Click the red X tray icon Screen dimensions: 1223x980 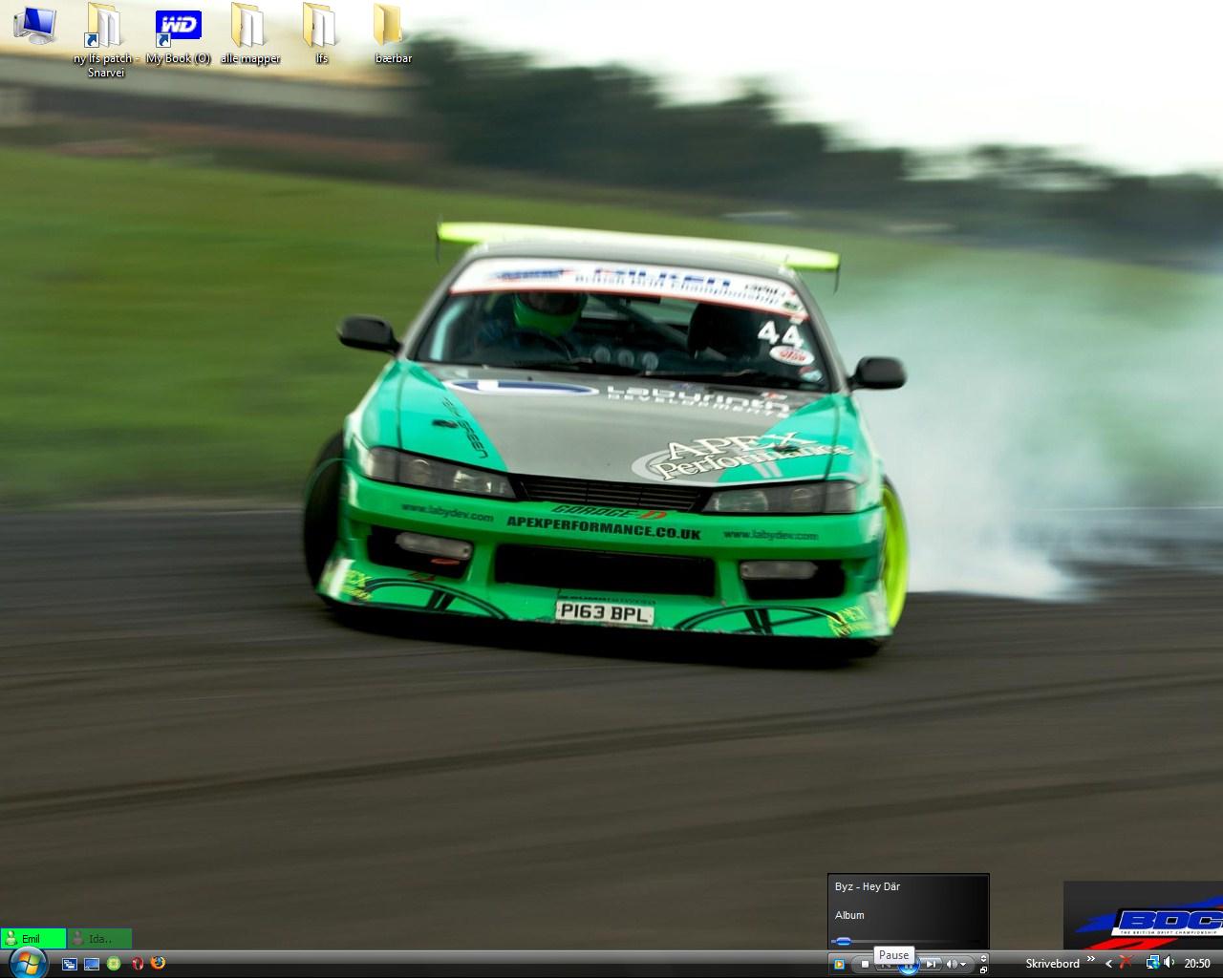1127,963
